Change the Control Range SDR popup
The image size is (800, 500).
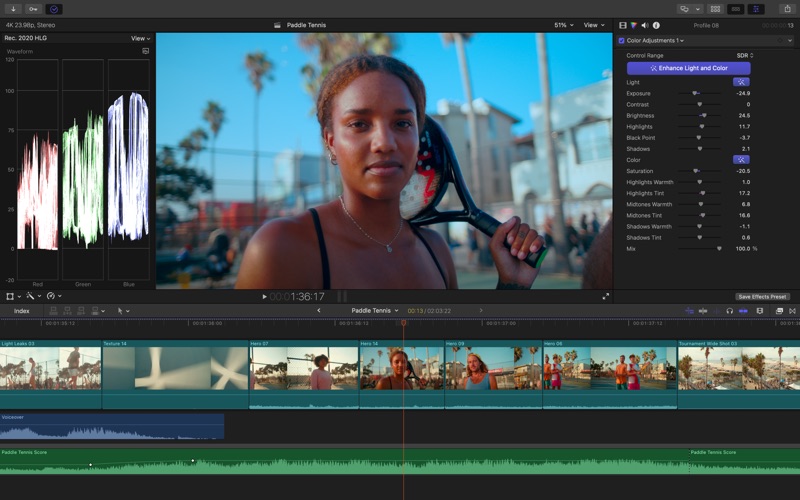click(745, 55)
